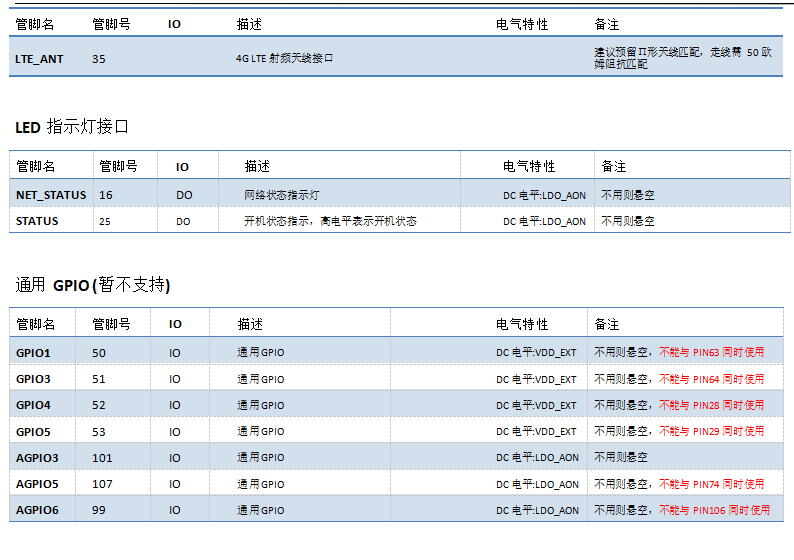Select 'DC 电平:LDO_AON' in STATUS row
Screen dimensions: 794x560
click(544, 222)
